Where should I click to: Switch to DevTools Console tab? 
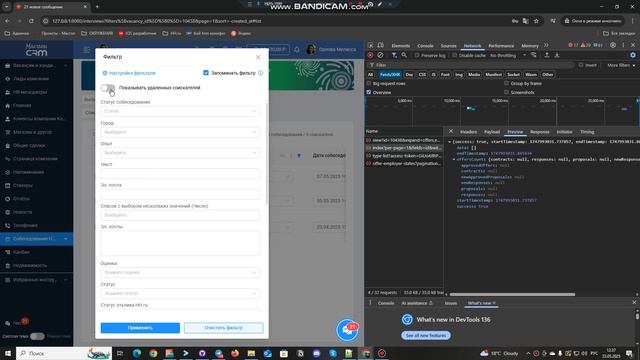[x=425, y=46]
